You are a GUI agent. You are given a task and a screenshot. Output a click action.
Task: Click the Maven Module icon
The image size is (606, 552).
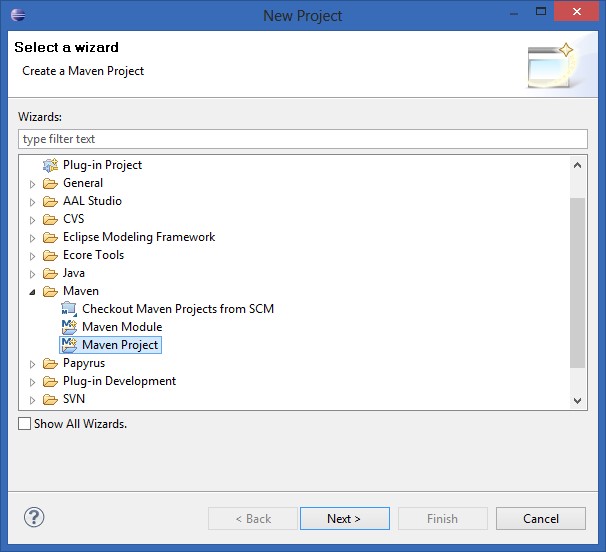(x=69, y=327)
